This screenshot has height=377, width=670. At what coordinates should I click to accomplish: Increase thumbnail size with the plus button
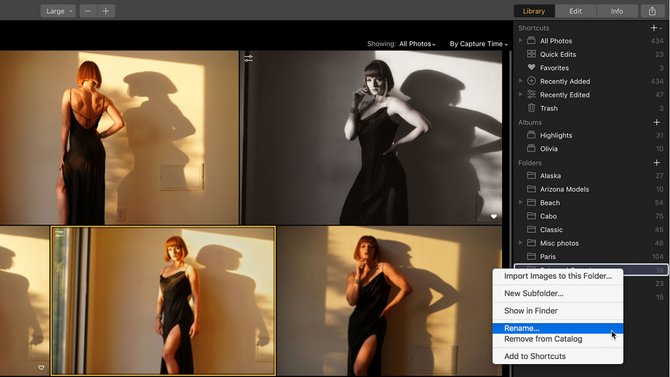106,11
